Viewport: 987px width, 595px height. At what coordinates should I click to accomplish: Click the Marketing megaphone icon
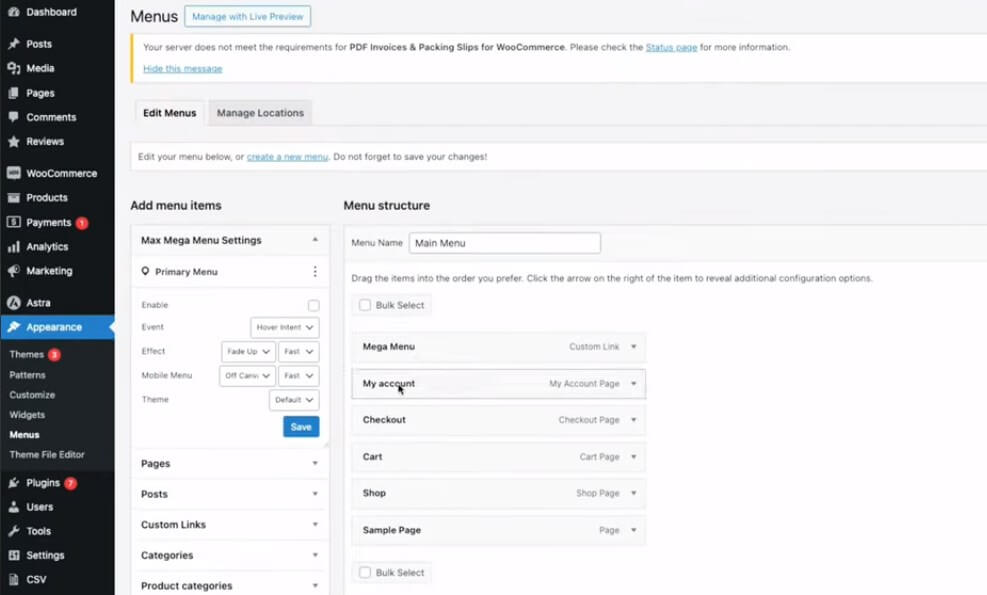pyautogui.click(x=13, y=271)
